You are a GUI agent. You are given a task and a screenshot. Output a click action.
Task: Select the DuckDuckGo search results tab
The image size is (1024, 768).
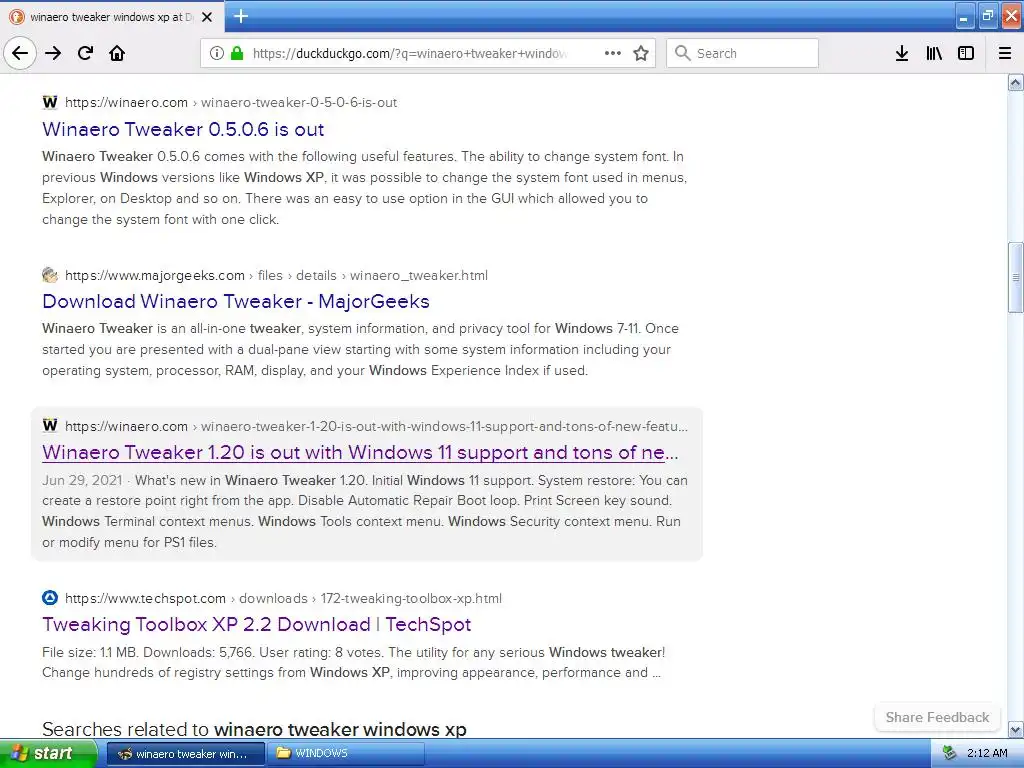pyautogui.click(x=112, y=17)
